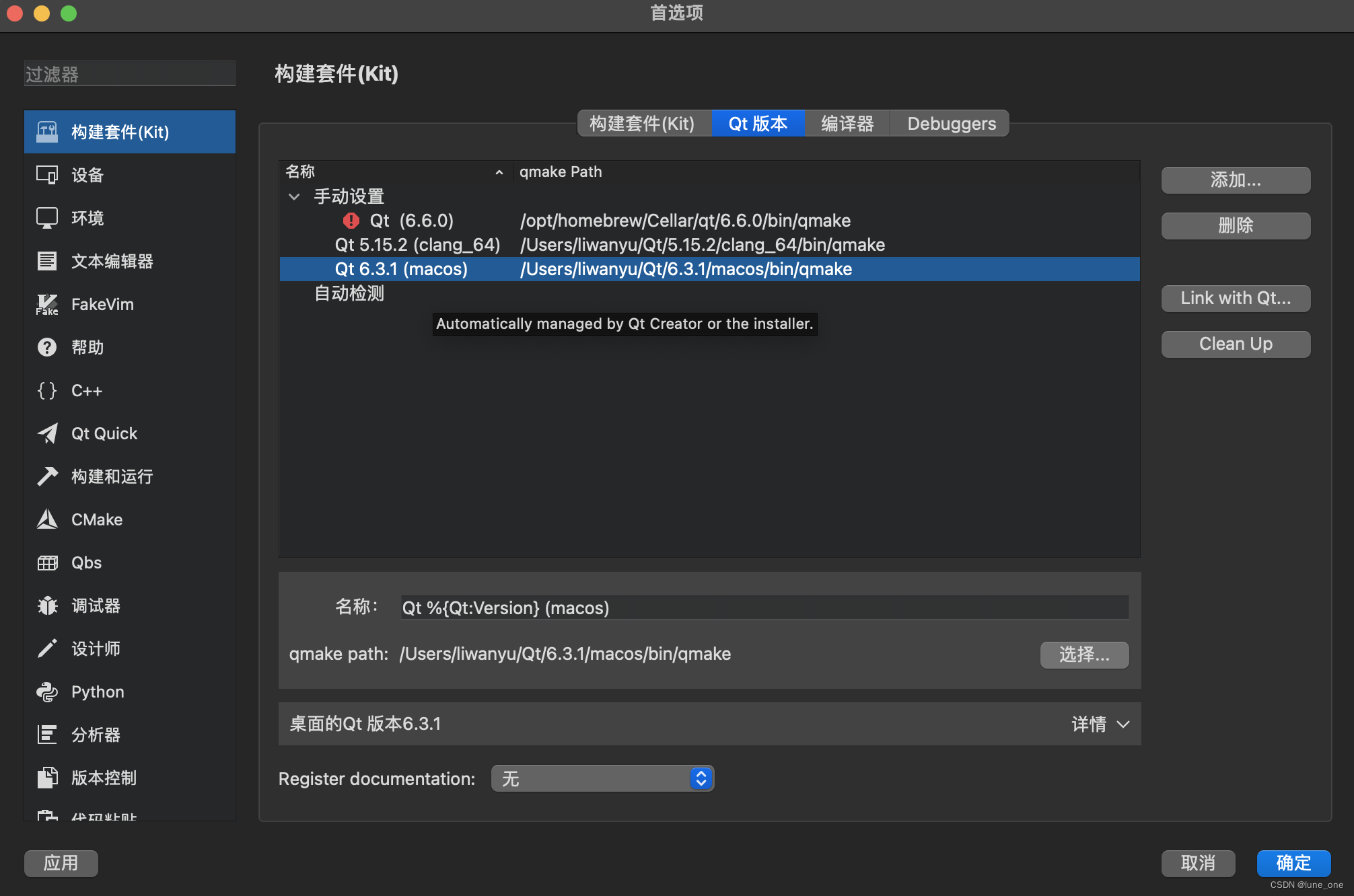The image size is (1354, 896).
Task: Select the Qbs settings icon
Action: pos(85,562)
